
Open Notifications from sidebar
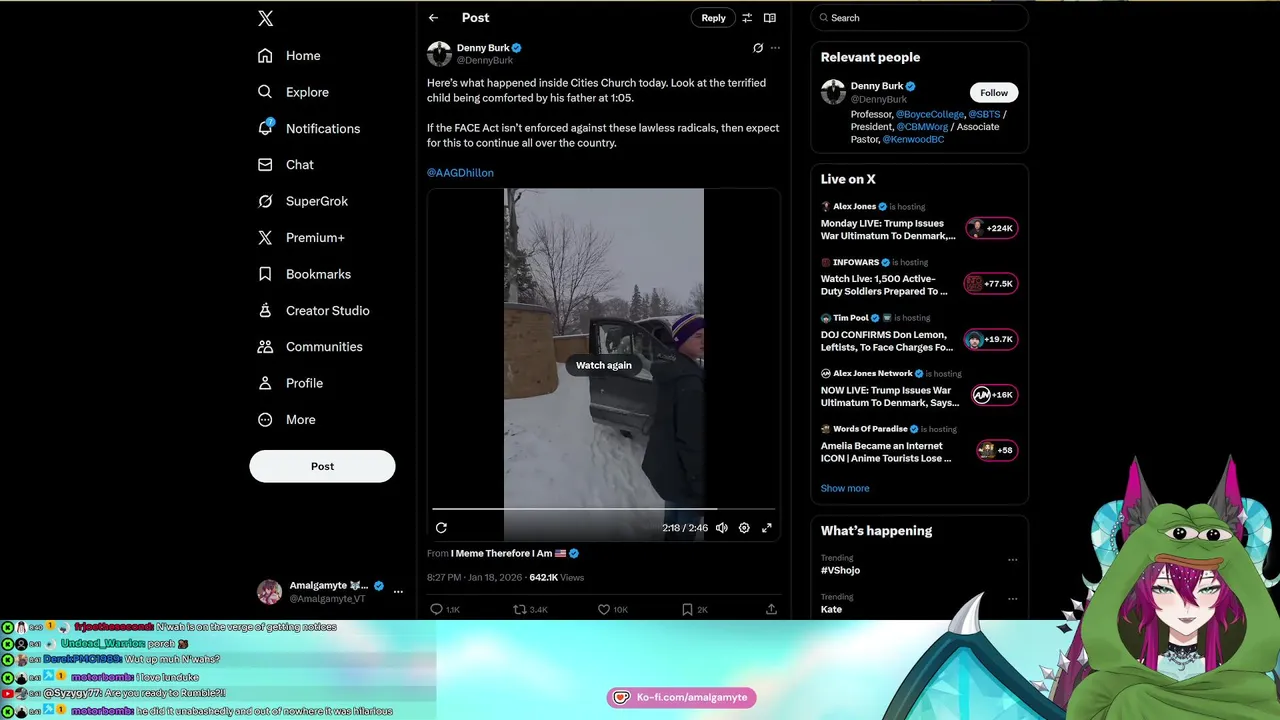coord(309,128)
